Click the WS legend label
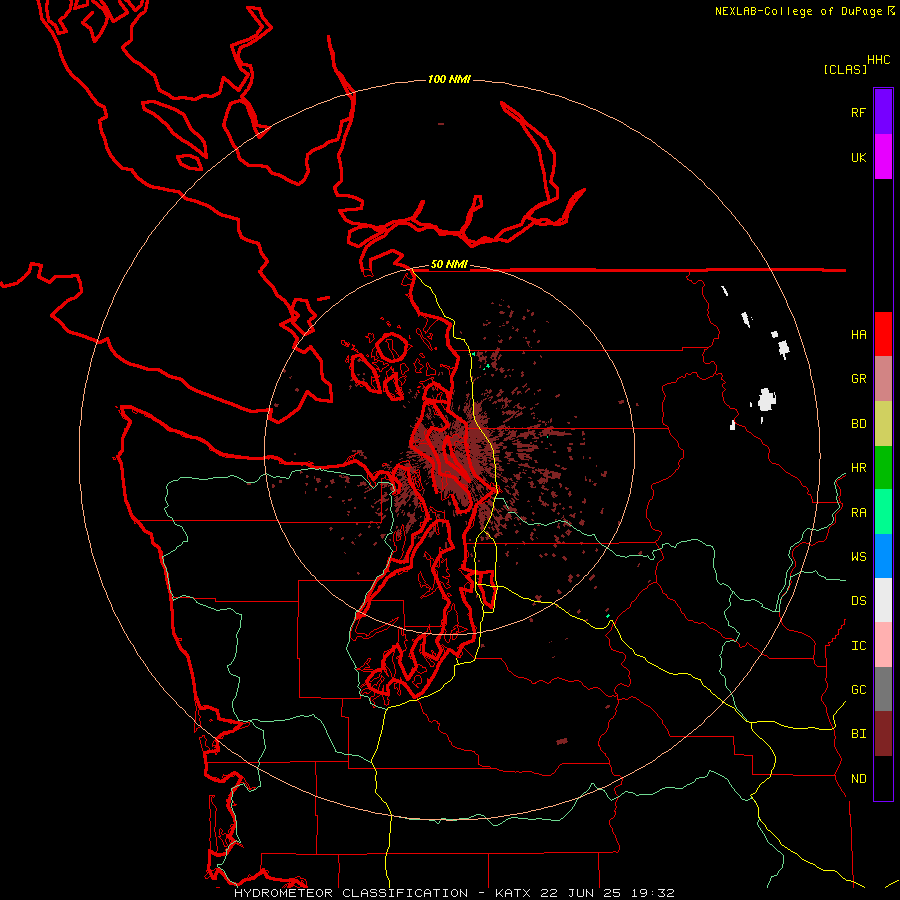The height and width of the screenshot is (900, 900). (x=858, y=556)
